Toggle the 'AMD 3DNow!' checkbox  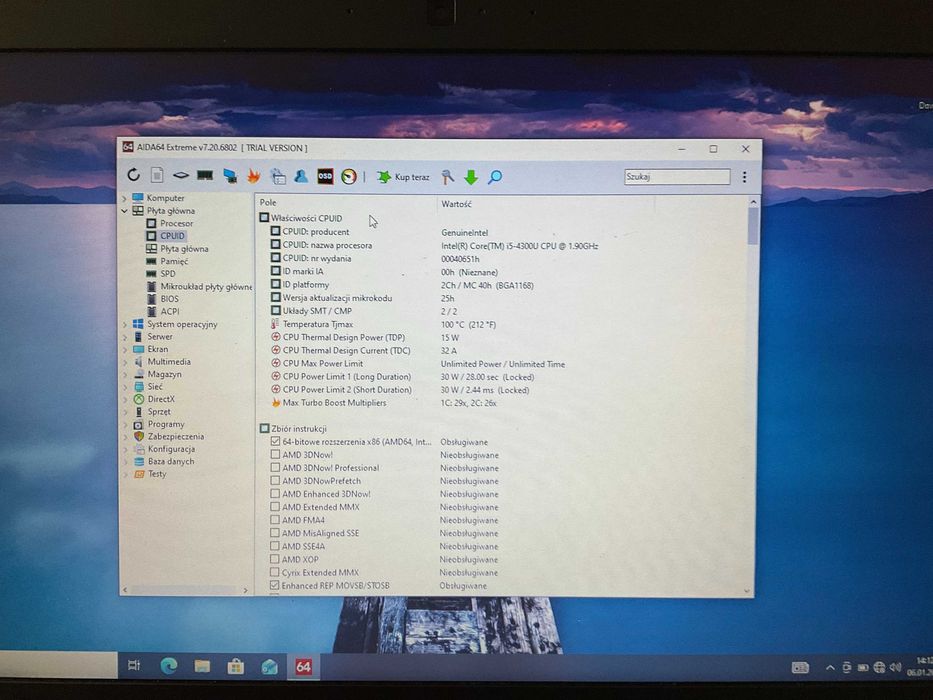pyautogui.click(x=275, y=454)
